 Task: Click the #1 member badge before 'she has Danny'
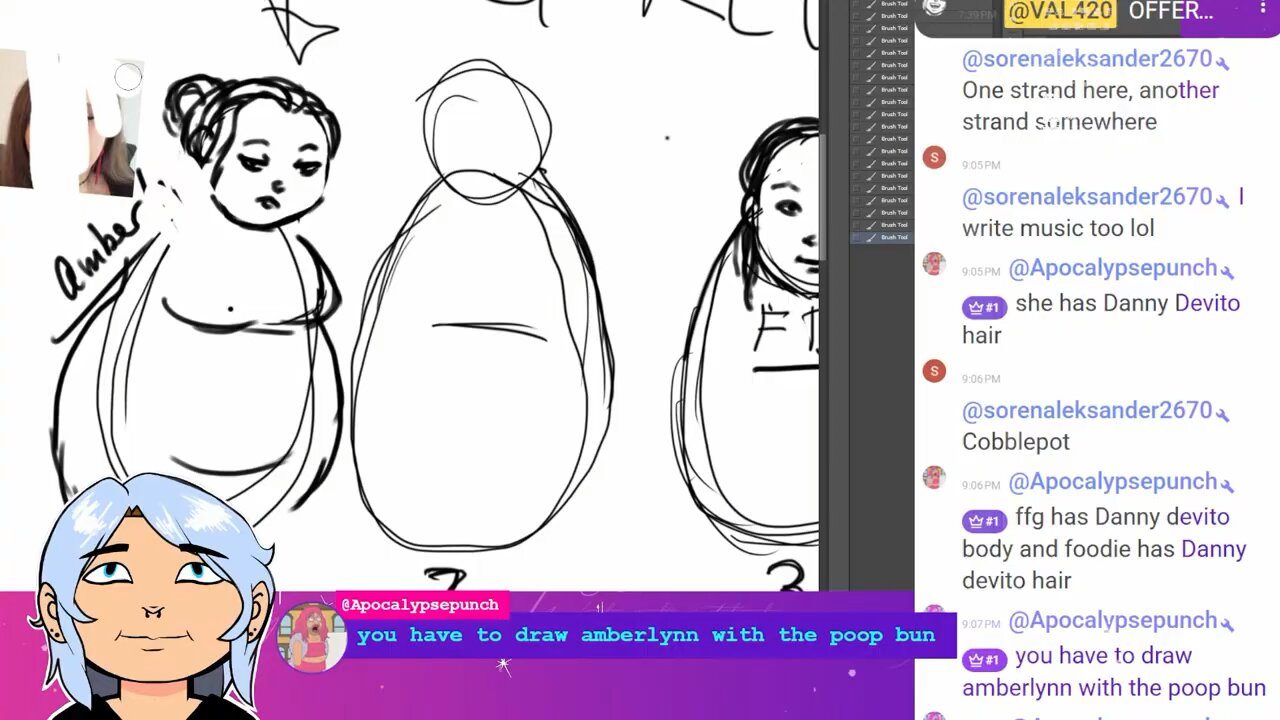984,306
